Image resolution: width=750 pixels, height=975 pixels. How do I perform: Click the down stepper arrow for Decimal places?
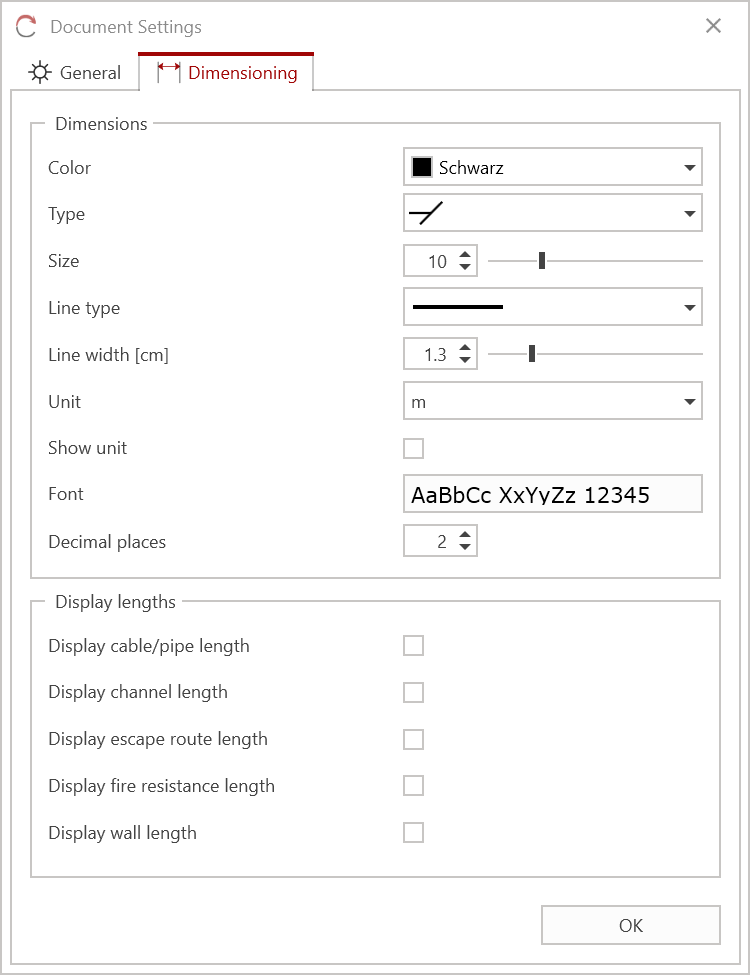coord(464,546)
